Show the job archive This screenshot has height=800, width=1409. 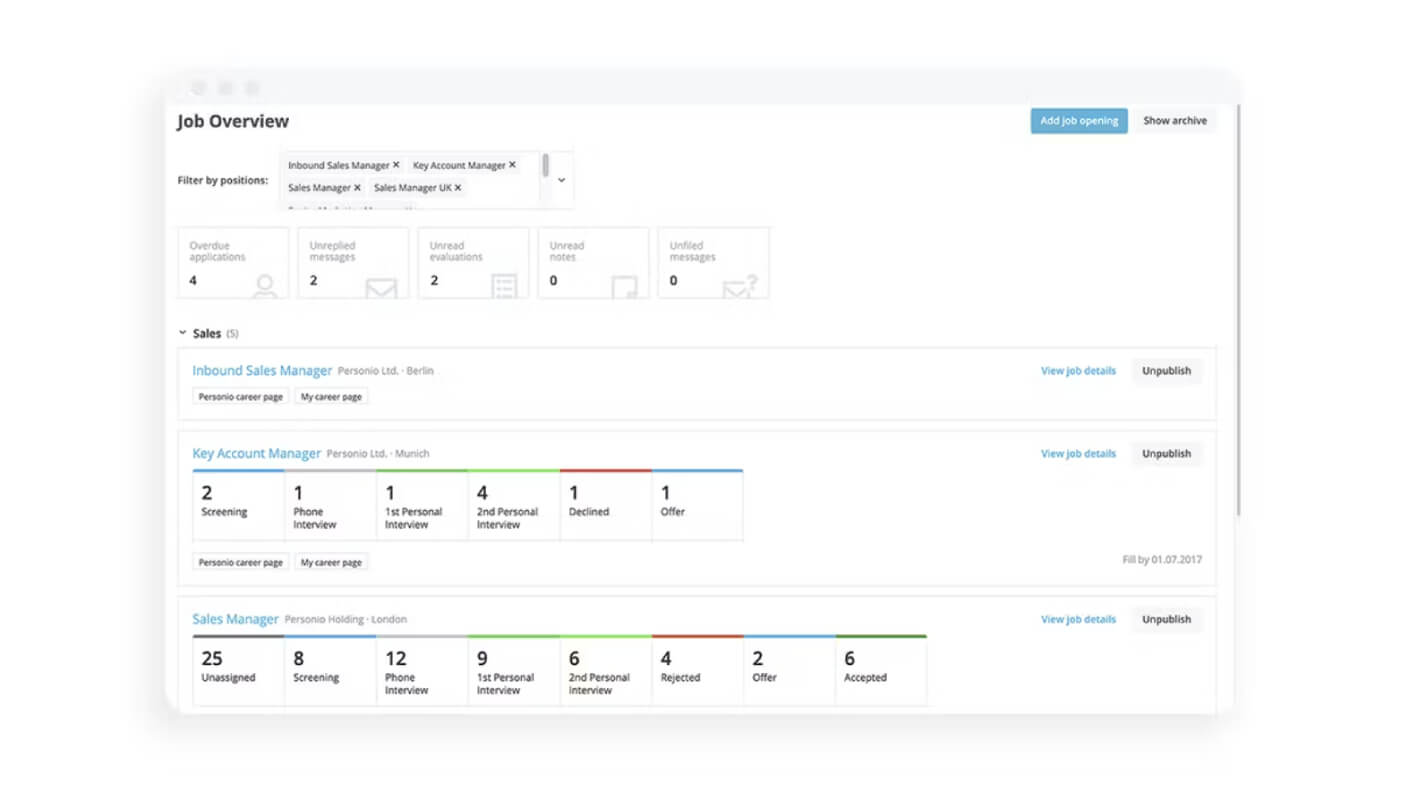point(1175,121)
